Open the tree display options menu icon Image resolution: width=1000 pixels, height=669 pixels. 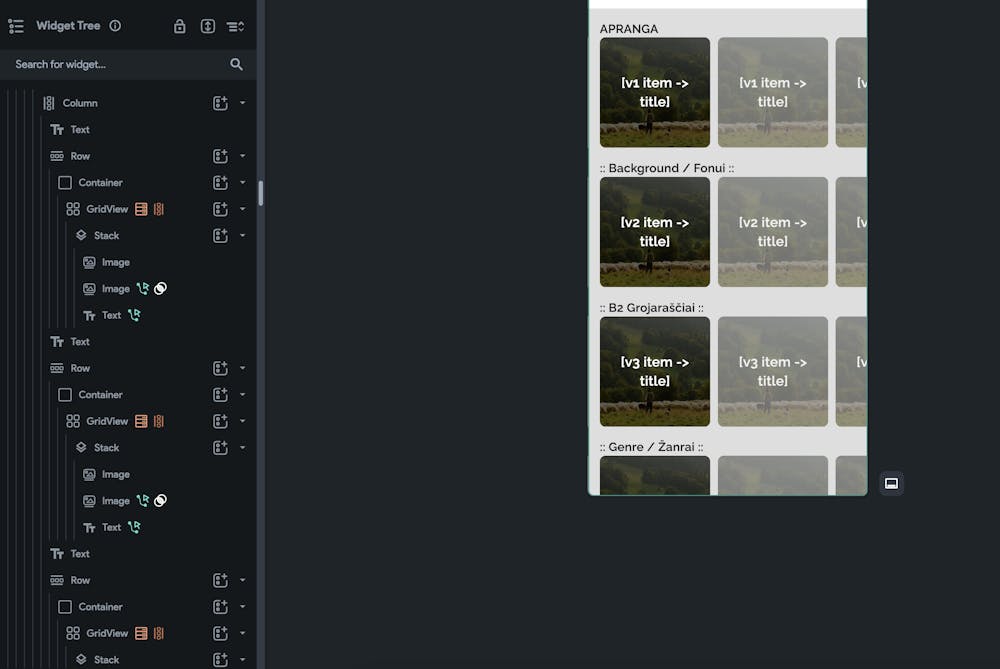point(235,26)
